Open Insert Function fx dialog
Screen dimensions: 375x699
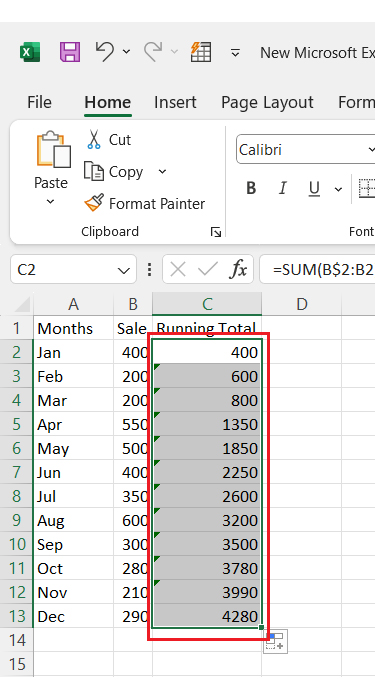tap(239, 269)
